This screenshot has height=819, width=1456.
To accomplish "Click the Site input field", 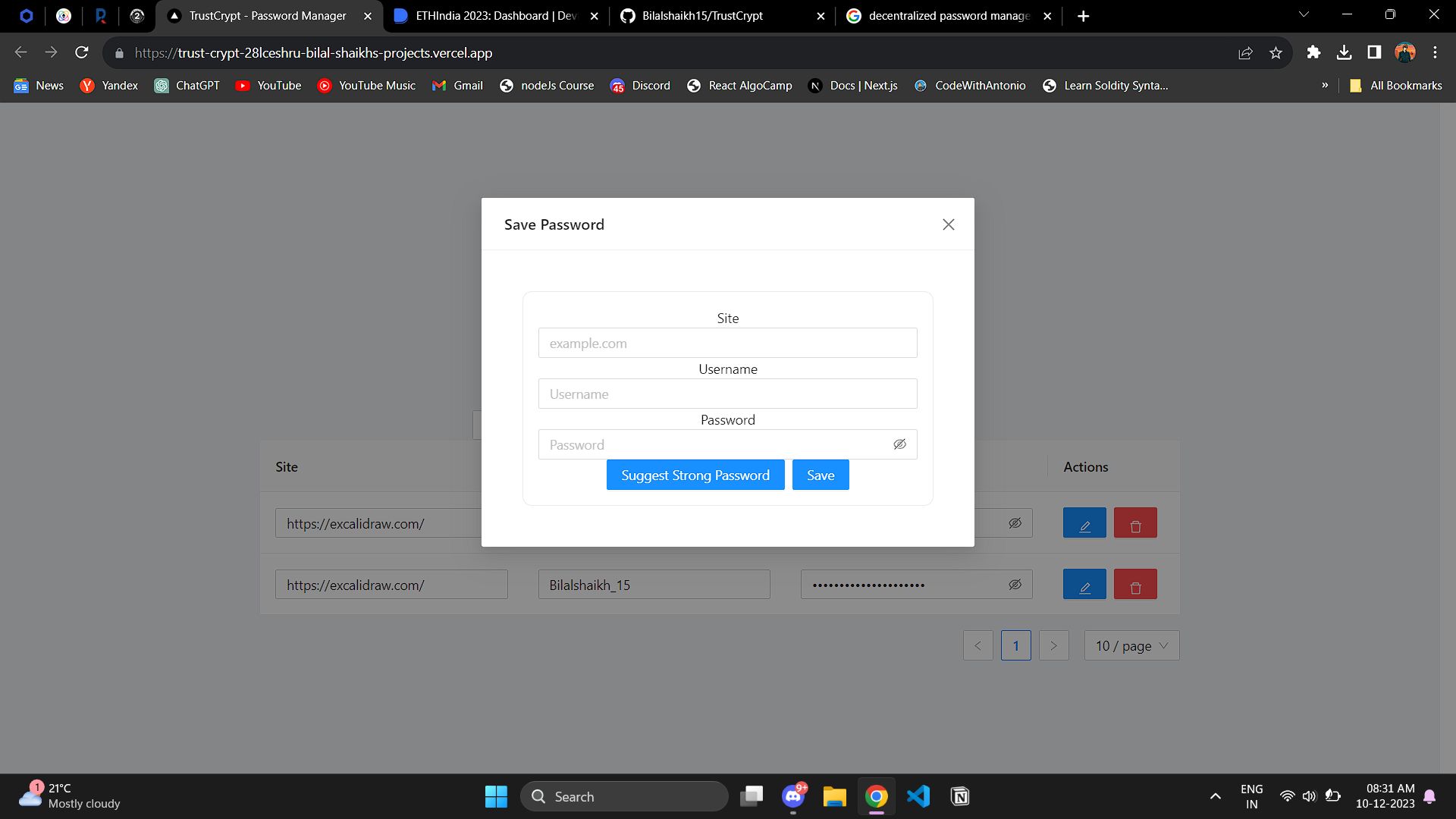I will [728, 342].
